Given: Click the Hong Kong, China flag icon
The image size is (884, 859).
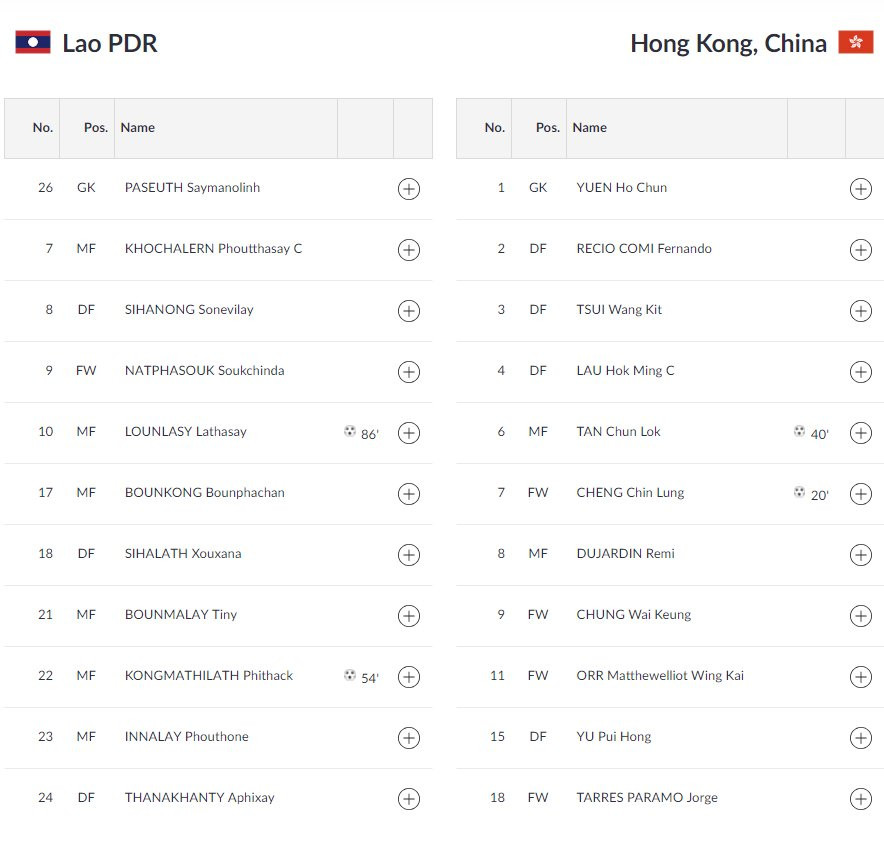Looking at the screenshot, I should click(x=855, y=42).
